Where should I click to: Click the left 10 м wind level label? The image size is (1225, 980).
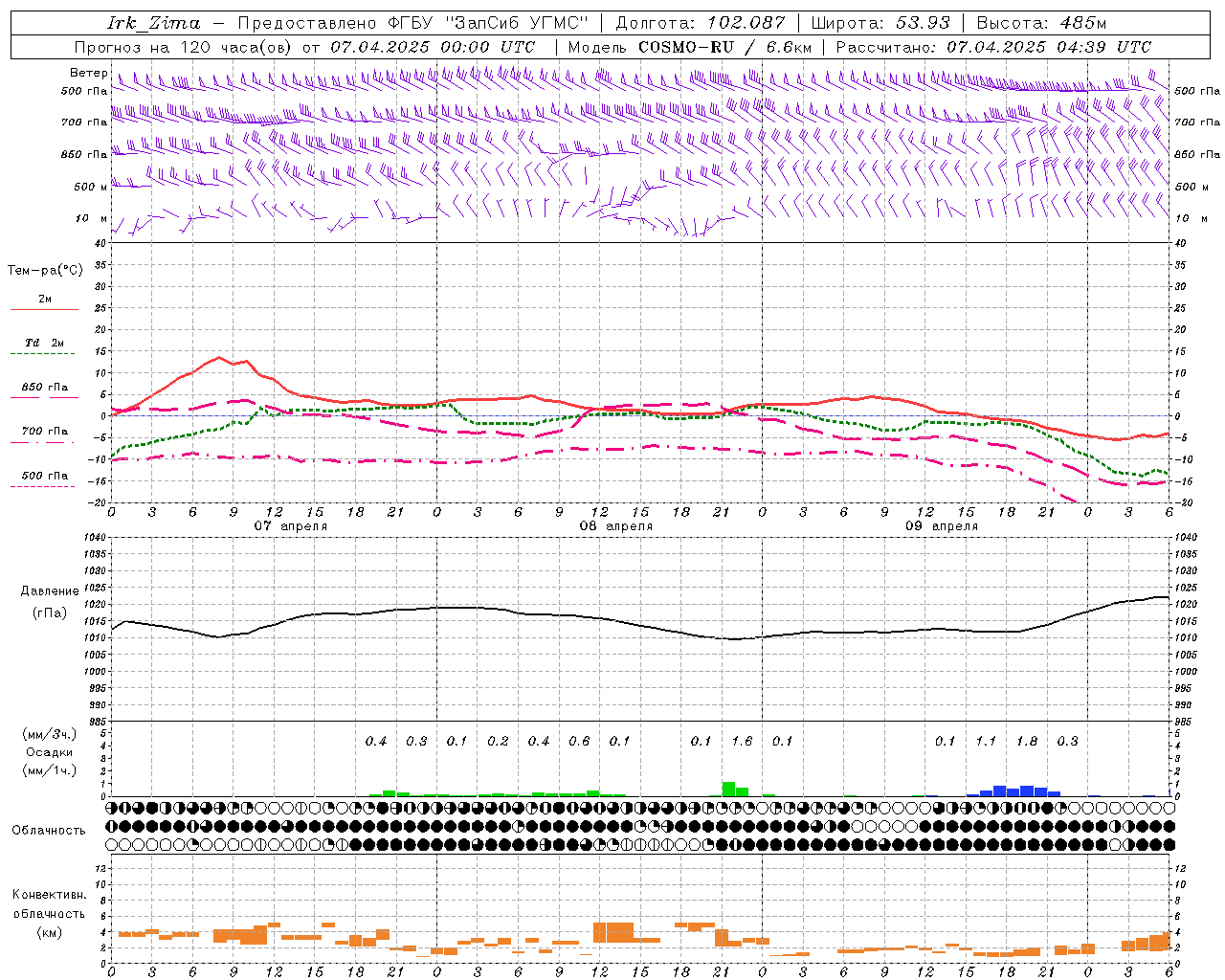[91, 218]
